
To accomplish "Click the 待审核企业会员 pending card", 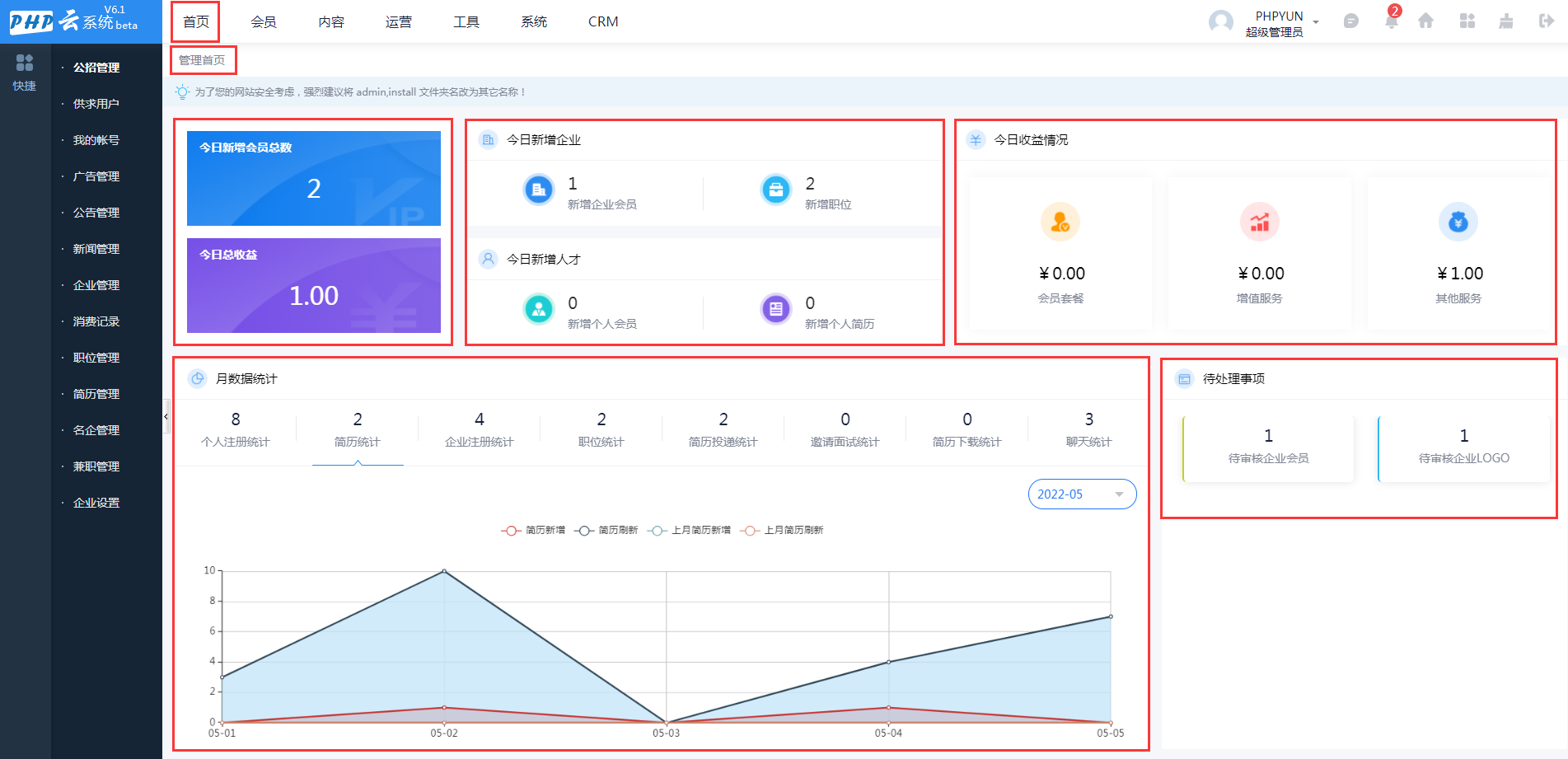I will [x=1268, y=448].
